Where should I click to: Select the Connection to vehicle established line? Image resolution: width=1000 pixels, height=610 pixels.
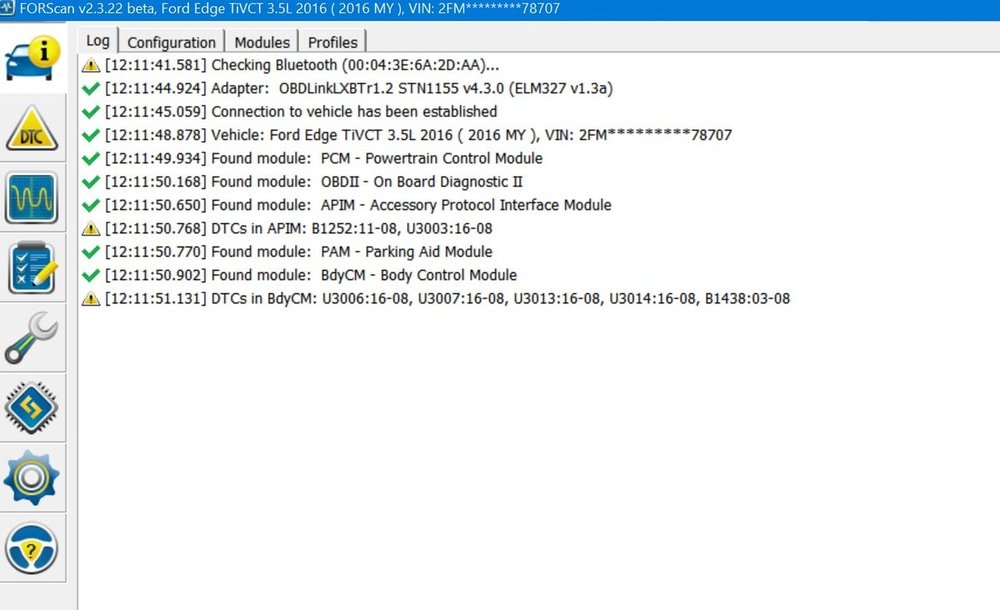(300, 111)
